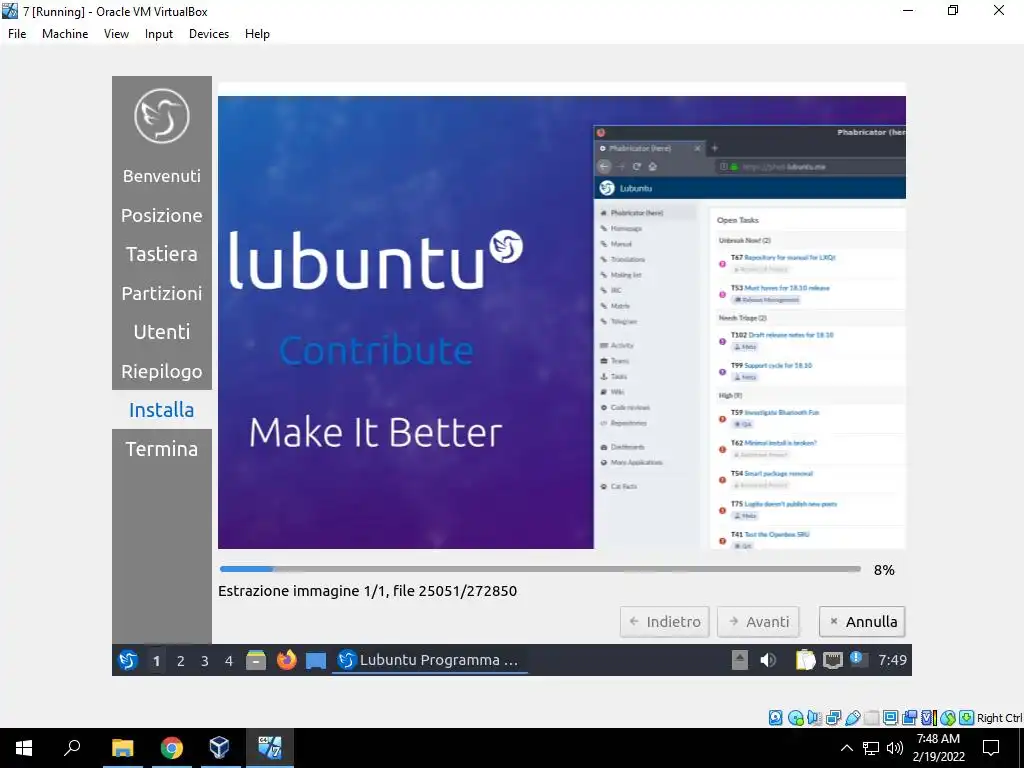Open the Machine menu
Viewport: 1024px width, 768px height.
(x=65, y=34)
